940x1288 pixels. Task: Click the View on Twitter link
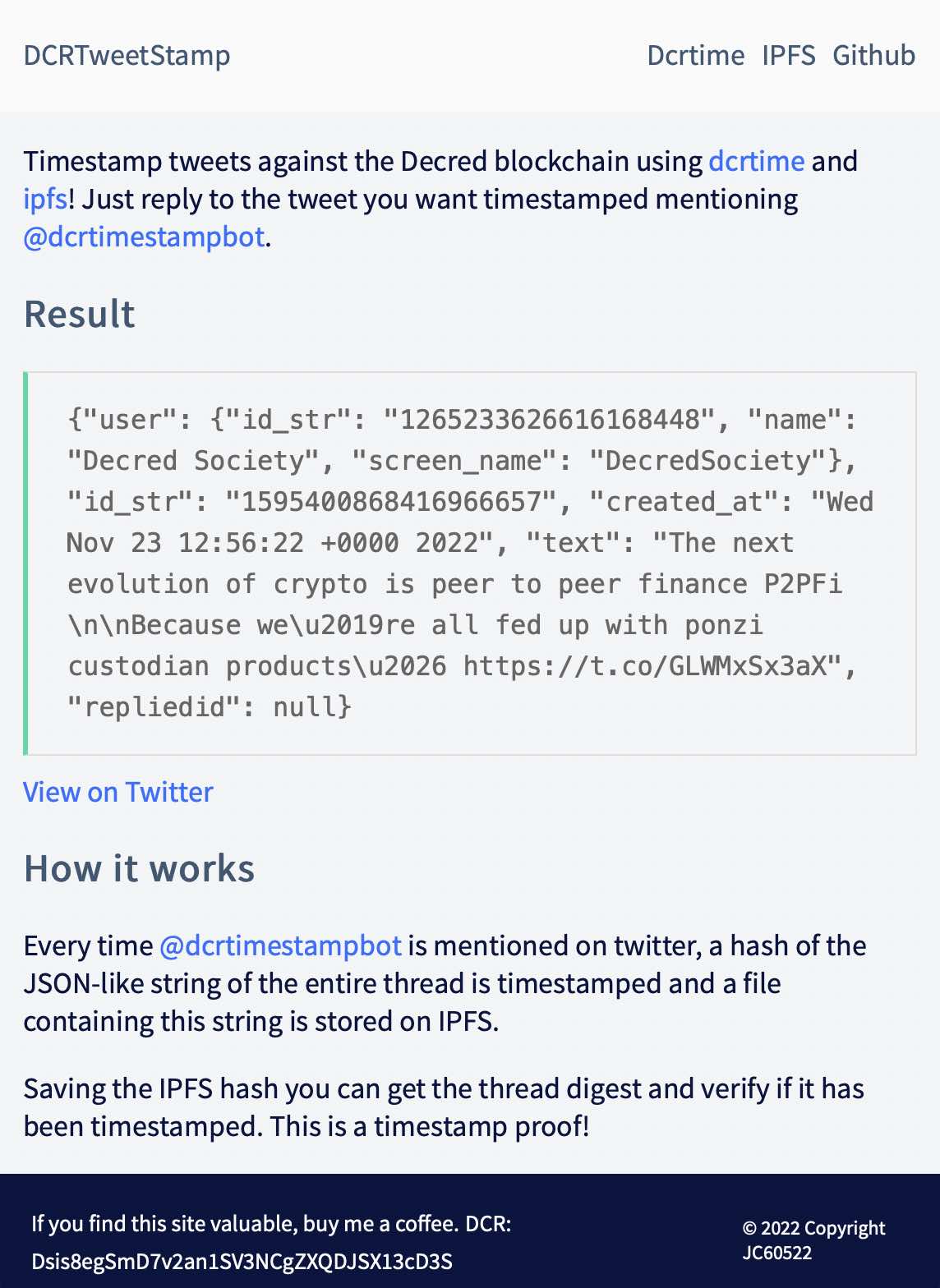coord(118,792)
